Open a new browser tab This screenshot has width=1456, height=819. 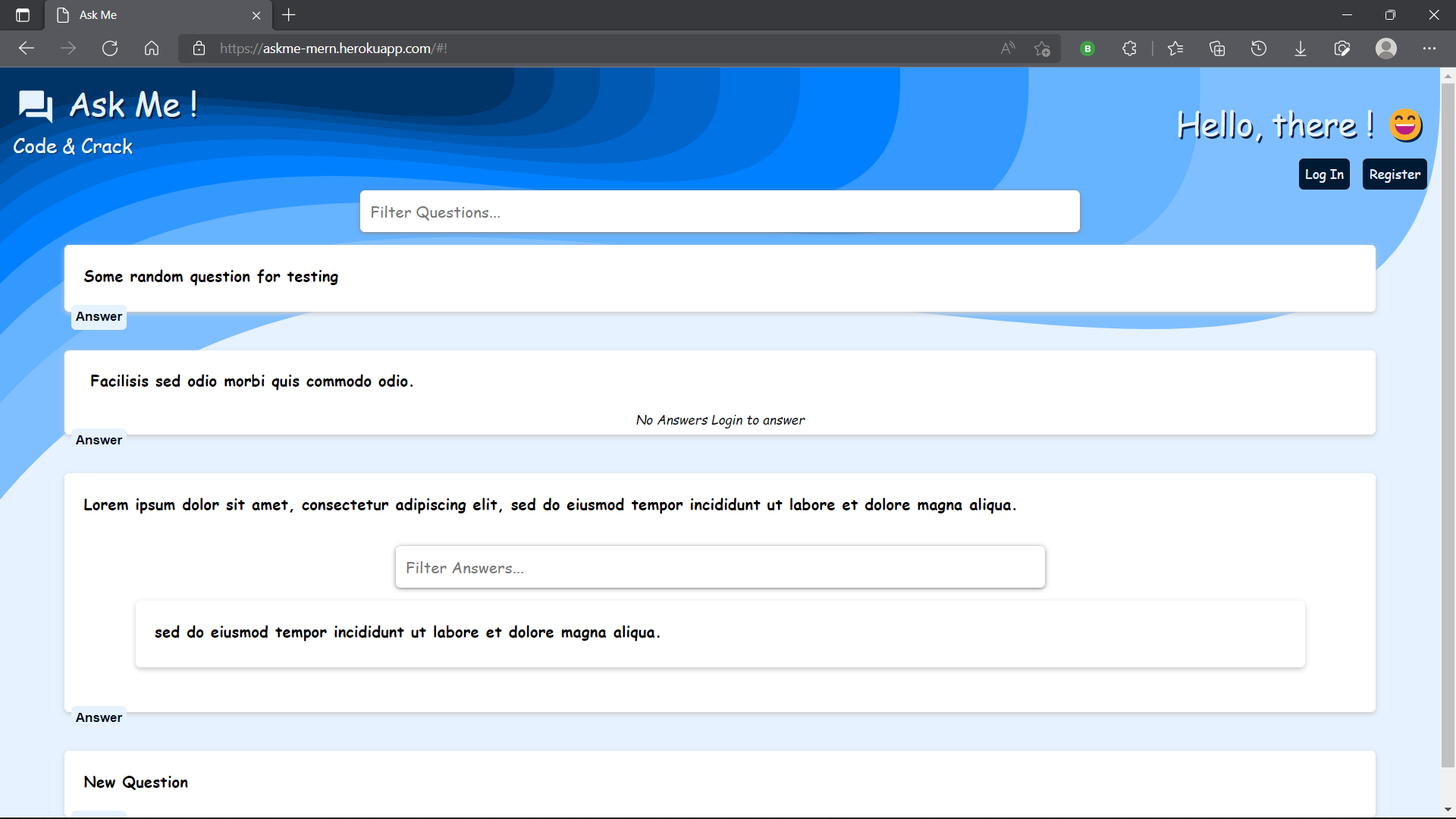(289, 15)
